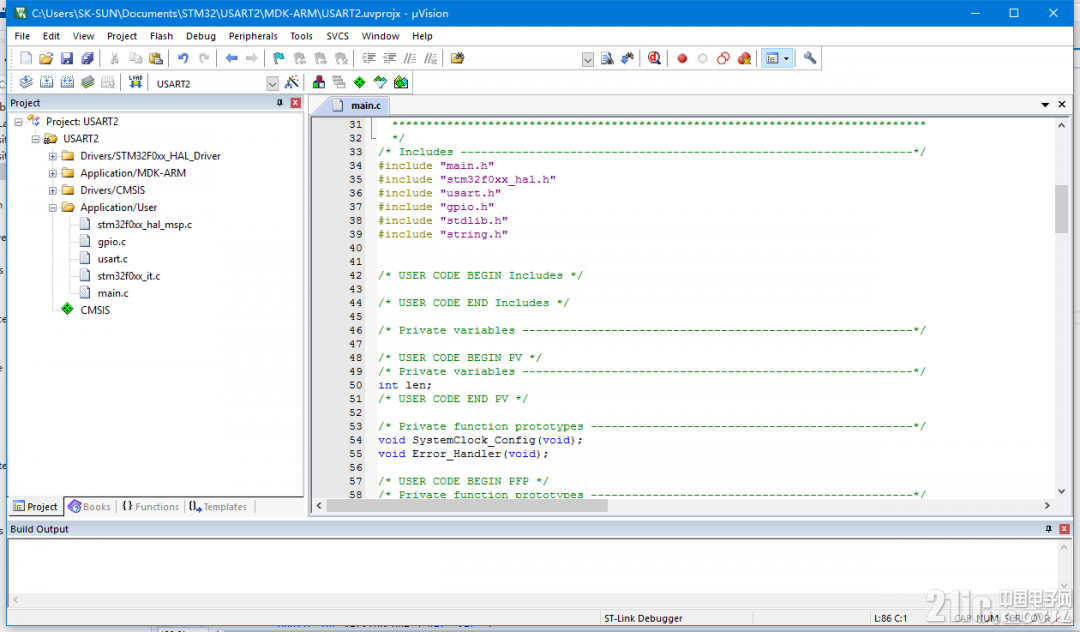Open Select Software Packs from the toolbar

(380, 83)
